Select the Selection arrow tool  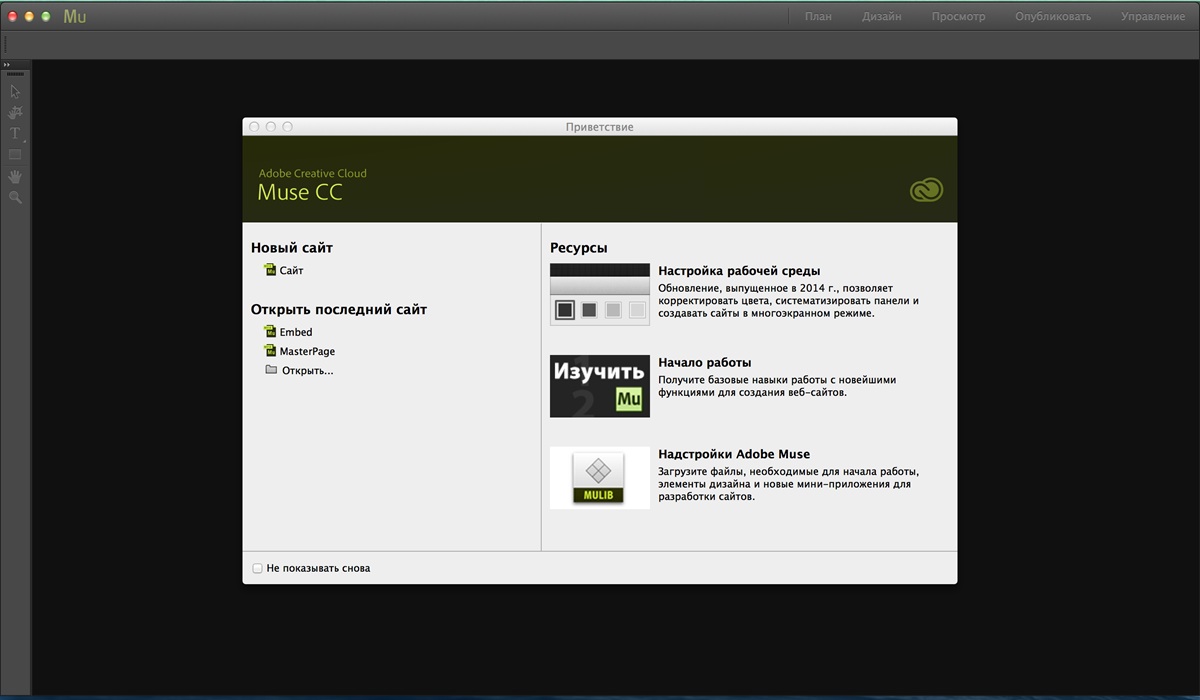click(15, 91)
